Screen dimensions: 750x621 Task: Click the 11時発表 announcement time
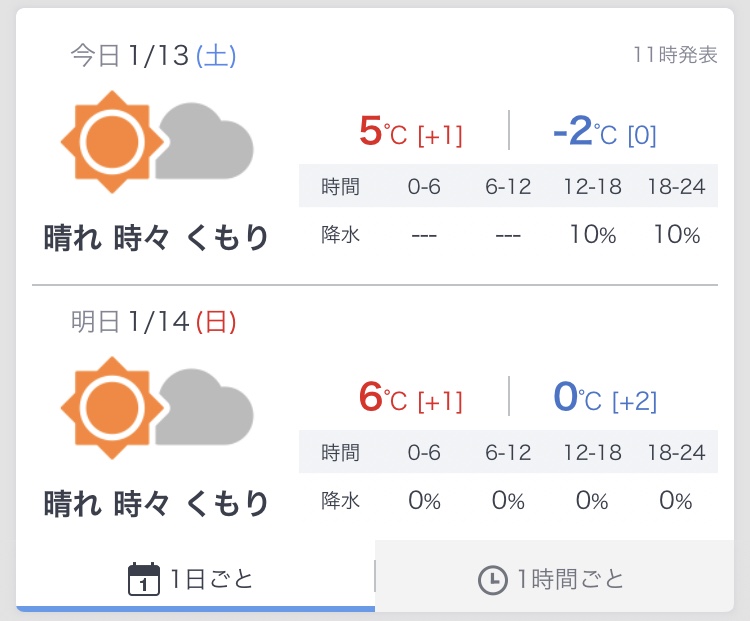point(675,55)
